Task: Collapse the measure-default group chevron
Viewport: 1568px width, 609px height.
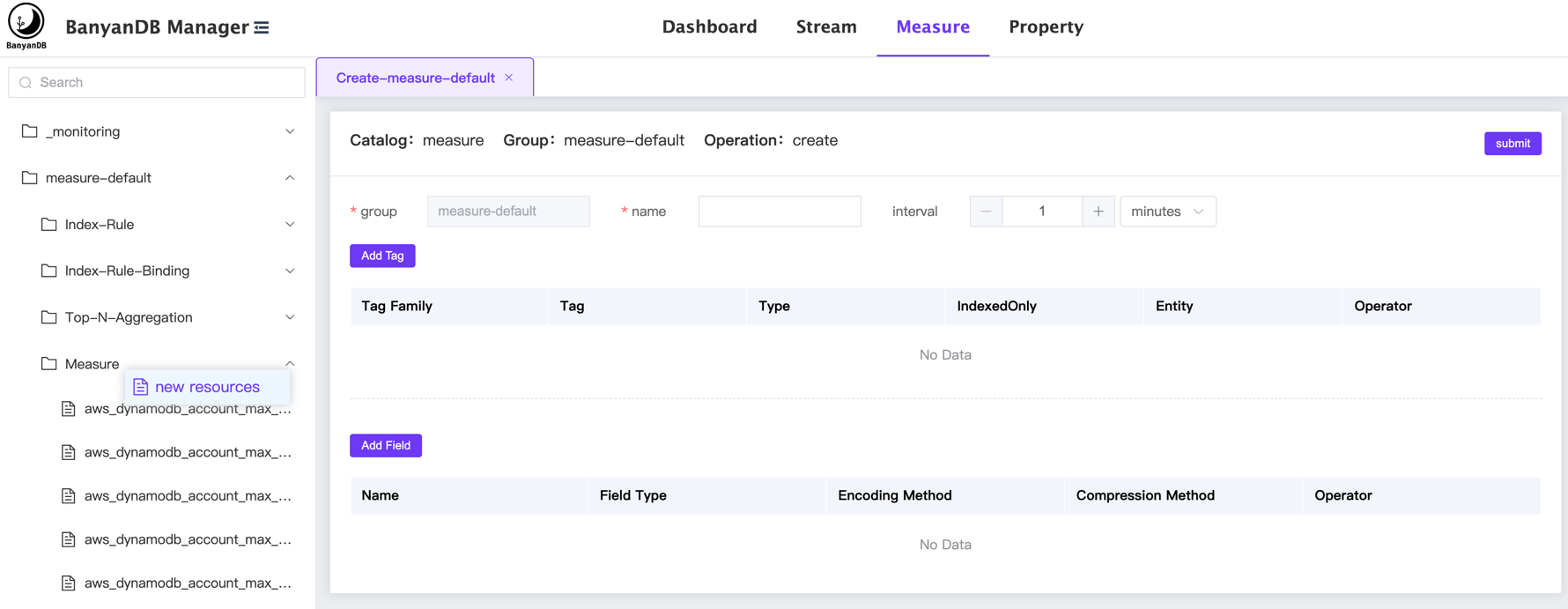Action: coord(290,178)
